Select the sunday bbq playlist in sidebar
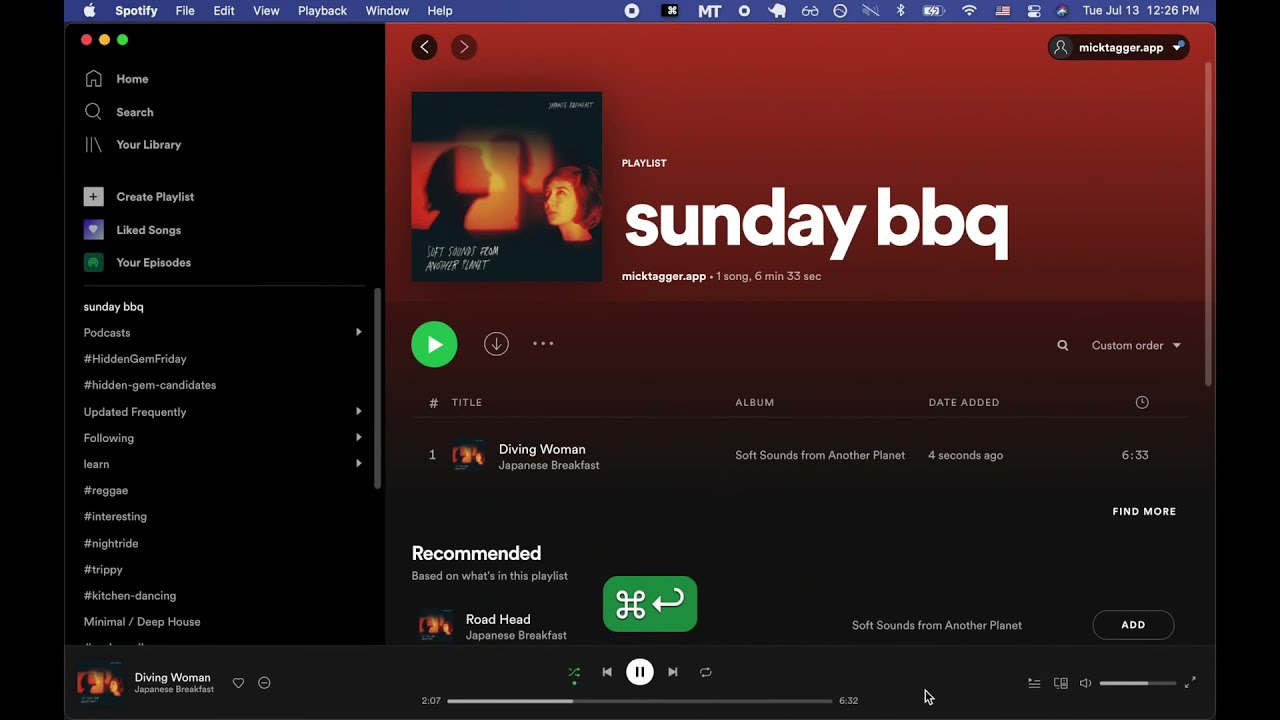 pos(113,307)
